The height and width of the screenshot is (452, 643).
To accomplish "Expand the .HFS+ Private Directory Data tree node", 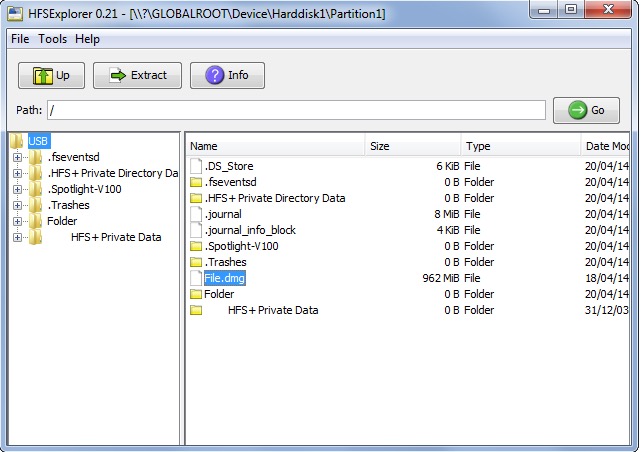I will click(x=17, y=173).
